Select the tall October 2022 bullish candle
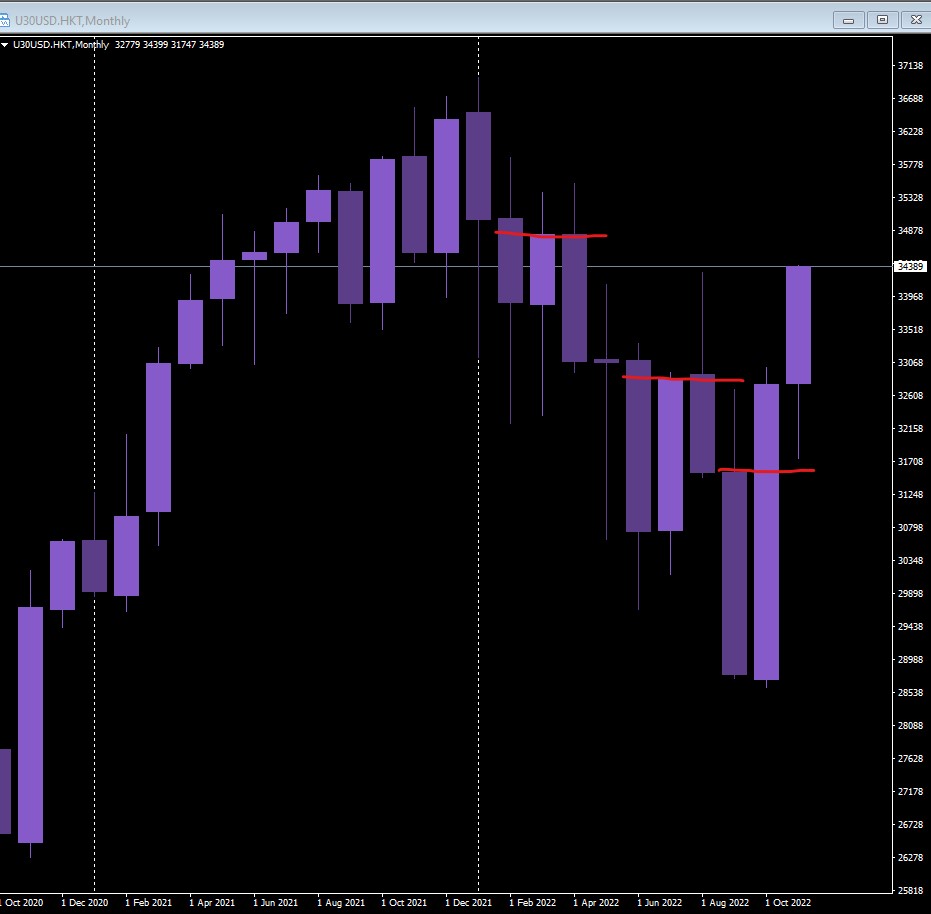Screen dimensions: 931x914 click(767, 532)
